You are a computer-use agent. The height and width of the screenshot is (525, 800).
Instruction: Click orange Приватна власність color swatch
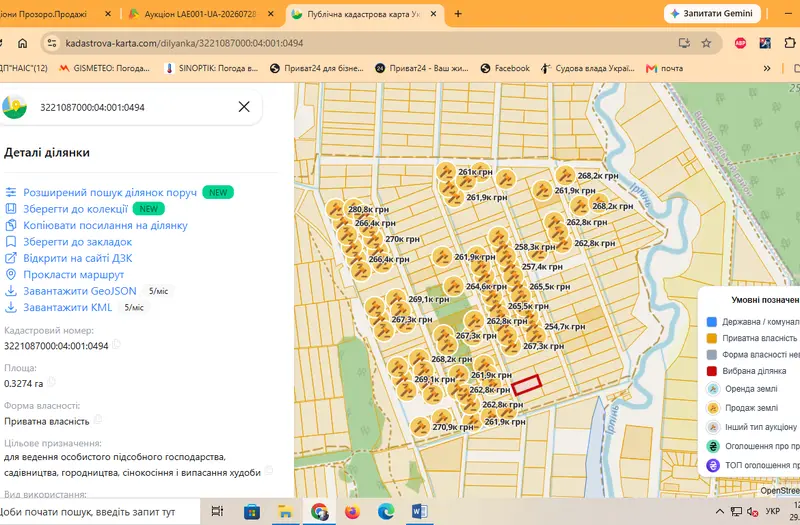(x=712, y=338)
